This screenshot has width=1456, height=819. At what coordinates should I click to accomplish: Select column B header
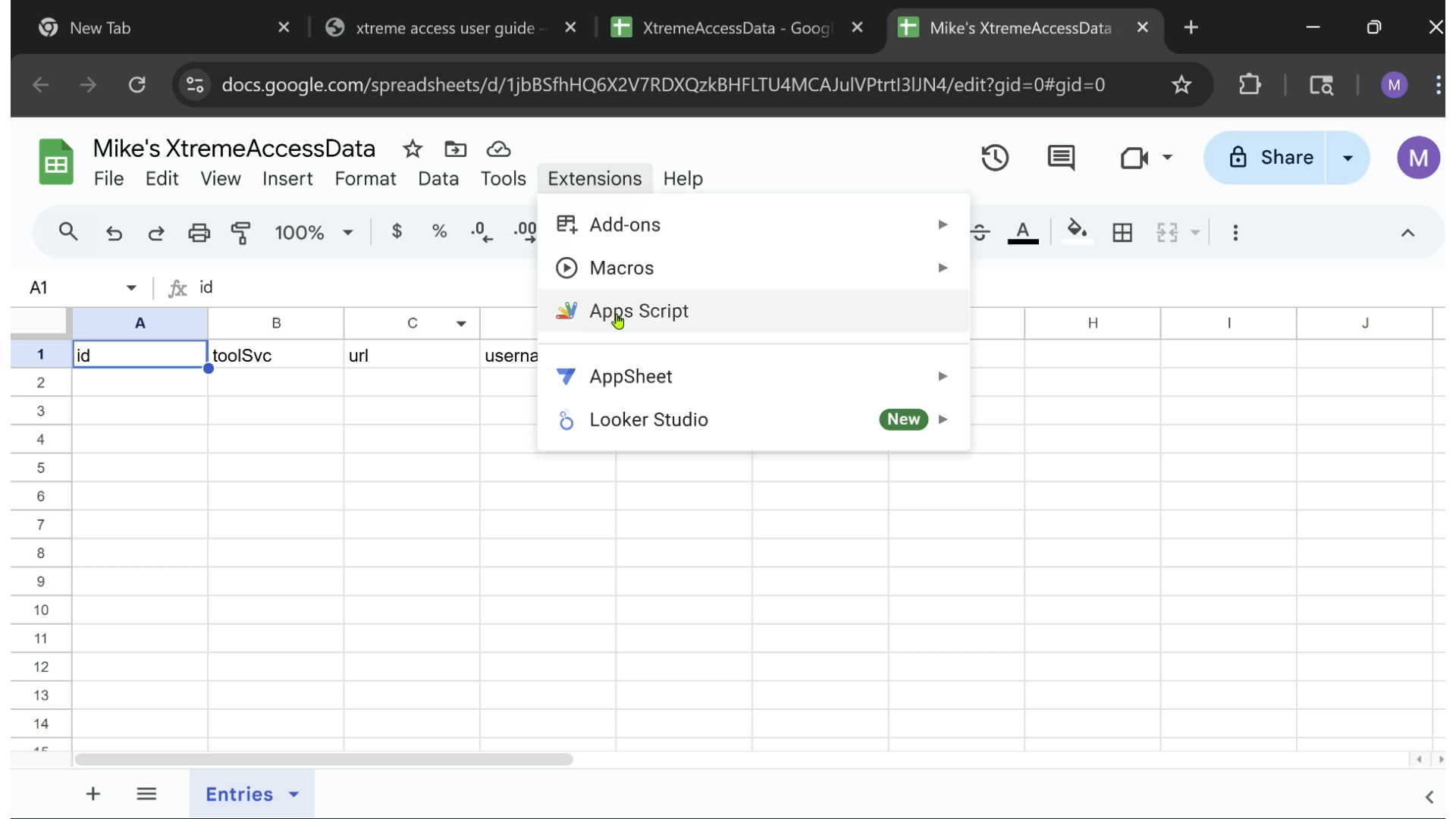point(276,323)
